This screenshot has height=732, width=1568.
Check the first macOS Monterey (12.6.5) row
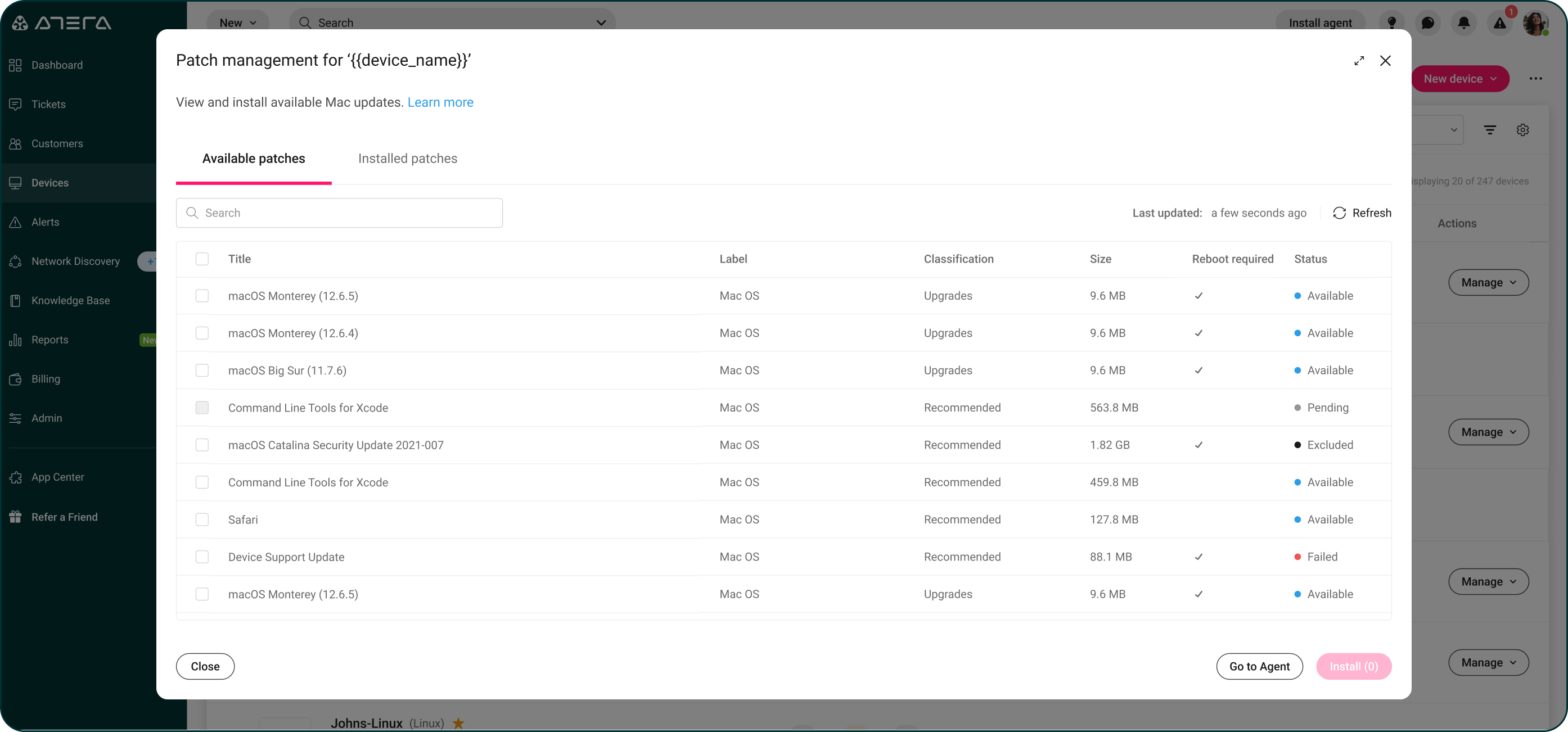pyautogui.click(x=202, y=296)
